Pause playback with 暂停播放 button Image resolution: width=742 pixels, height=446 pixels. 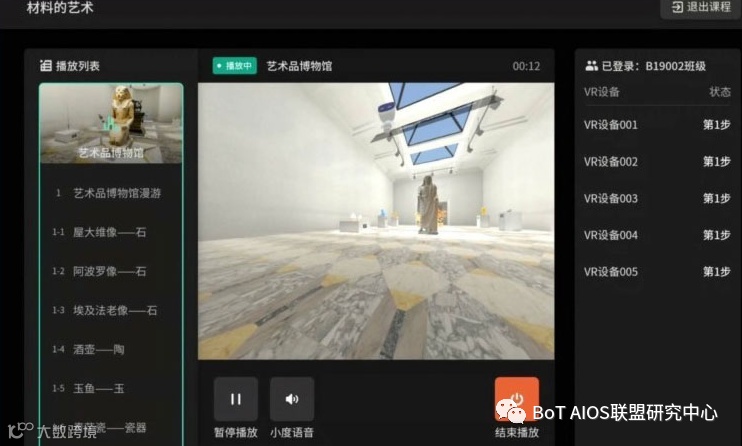pos(236,399)
